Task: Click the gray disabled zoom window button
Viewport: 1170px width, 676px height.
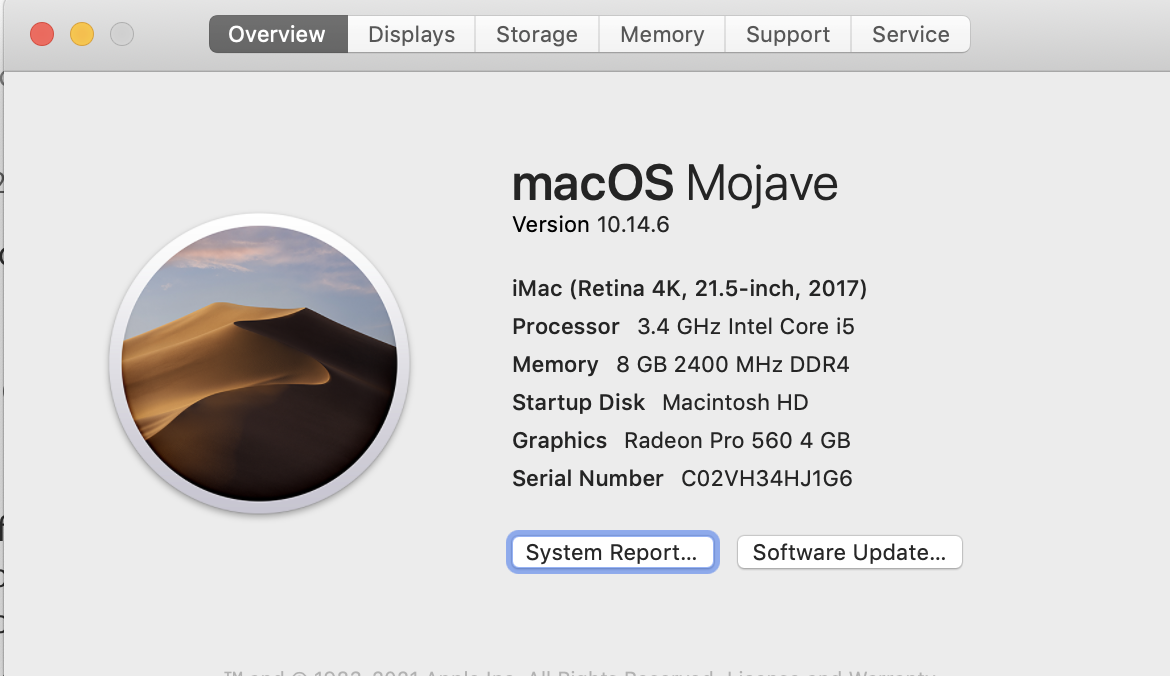Action: pyautogui.click(x=122, y=35)
